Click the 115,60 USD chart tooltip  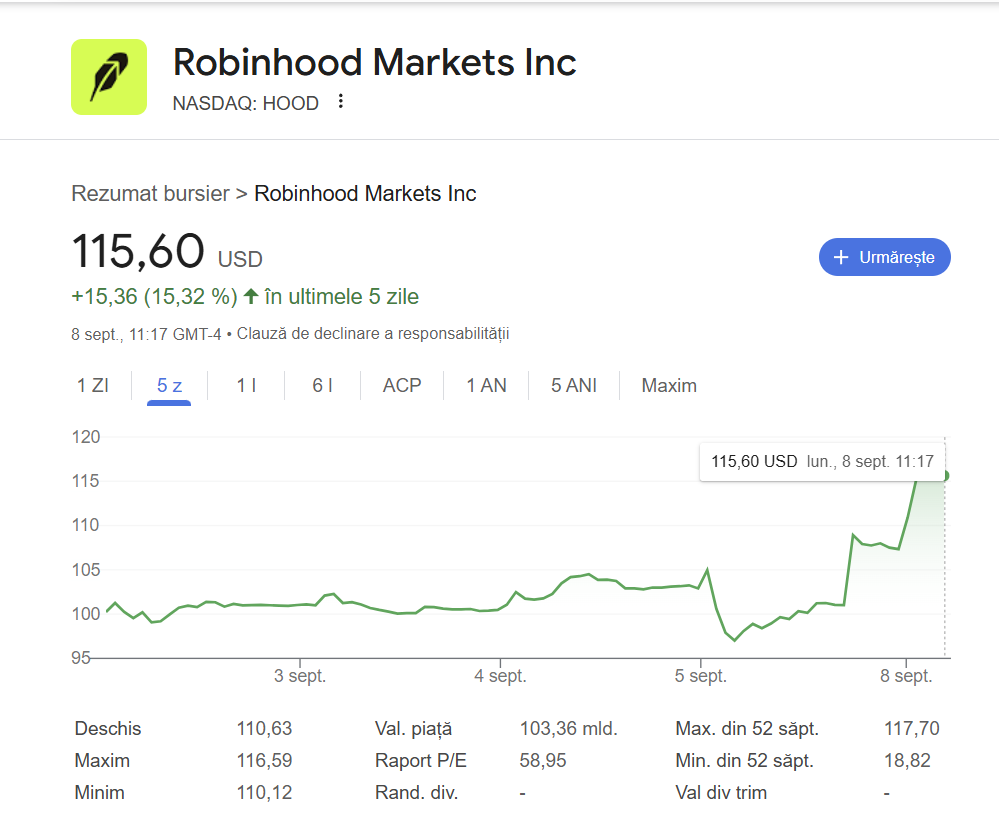[x=822, y=461]
